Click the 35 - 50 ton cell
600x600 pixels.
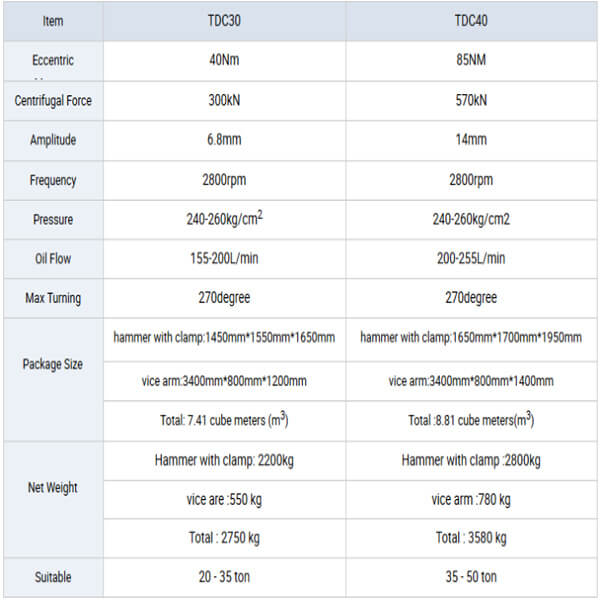(x=470, y=577)
